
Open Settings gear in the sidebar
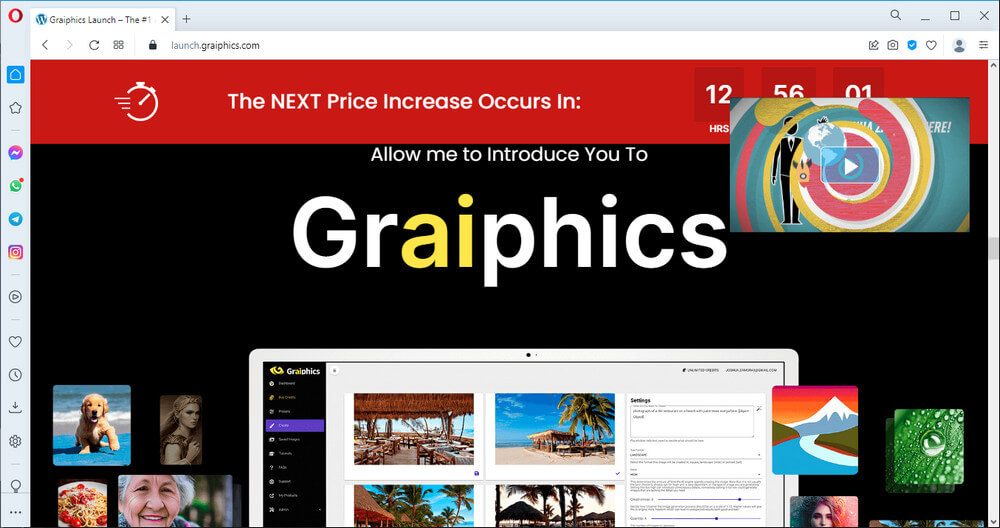tap(15, 441)
